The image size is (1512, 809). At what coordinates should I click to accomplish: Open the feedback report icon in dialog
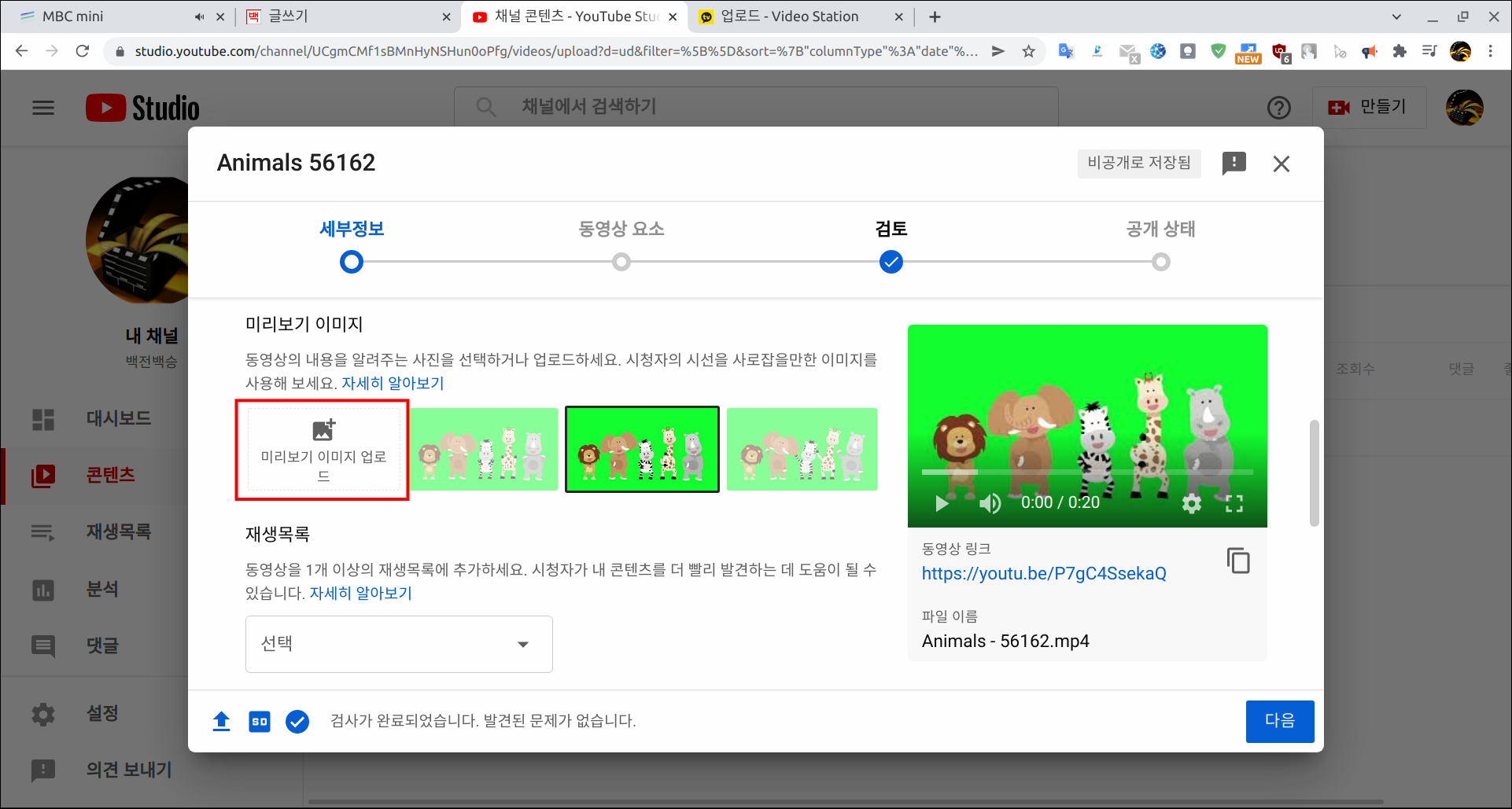point(1234,164)
